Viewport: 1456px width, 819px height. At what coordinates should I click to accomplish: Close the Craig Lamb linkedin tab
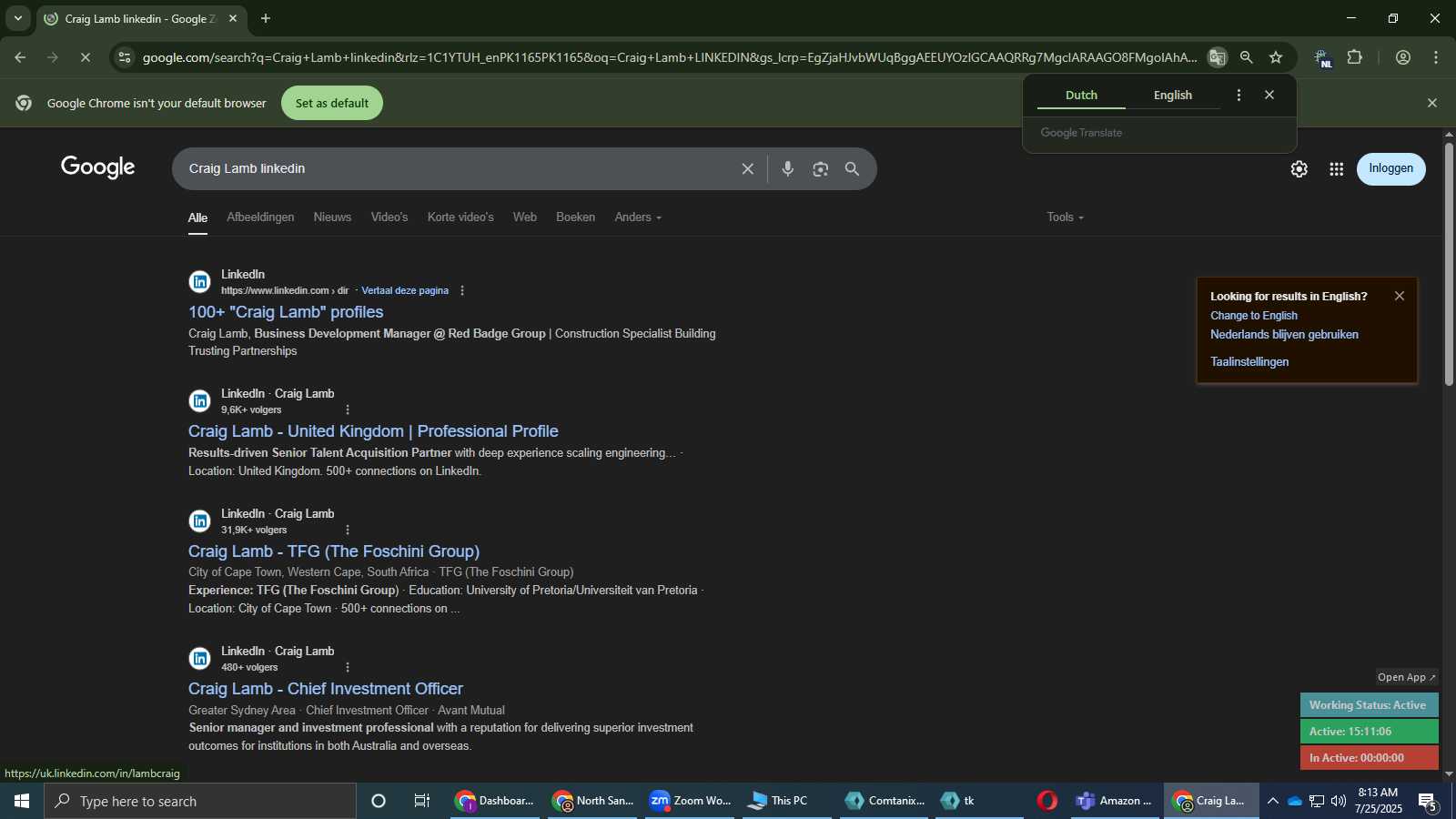(x=233, y=18)
